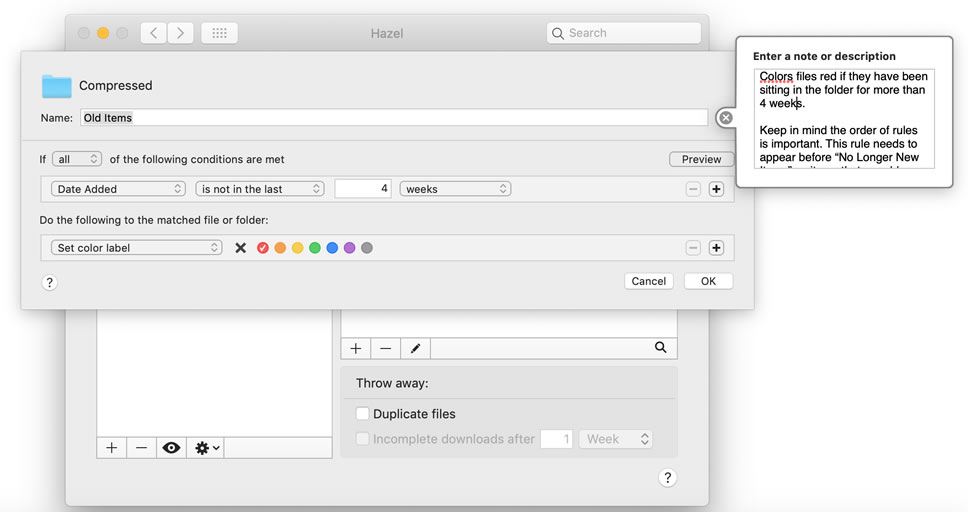This screenshot has height=512, width=968.
Task: Go forward with the right chevron
Action: click(x=180, y=33)
